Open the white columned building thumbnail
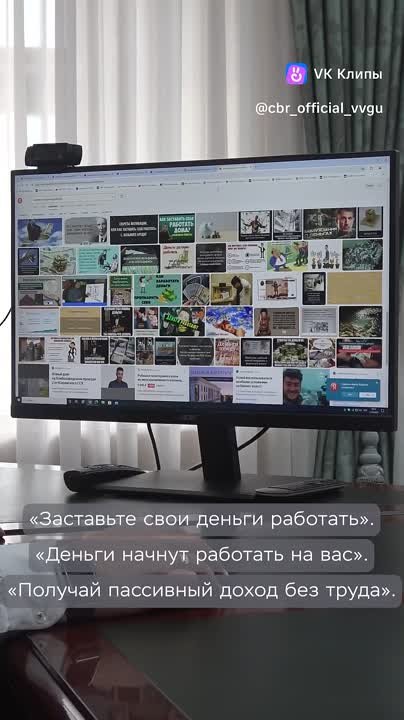 (211, 385)
